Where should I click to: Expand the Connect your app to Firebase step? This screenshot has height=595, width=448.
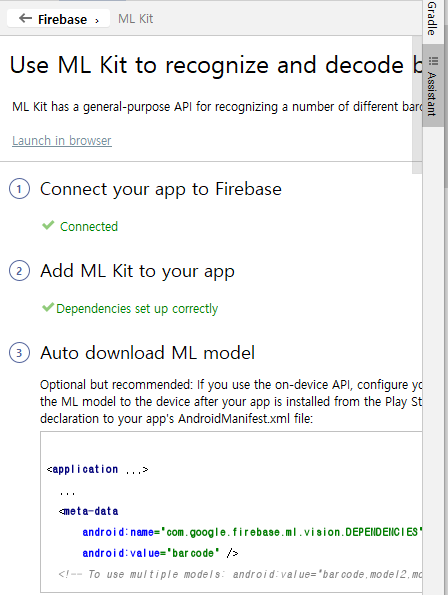point(161,189)
